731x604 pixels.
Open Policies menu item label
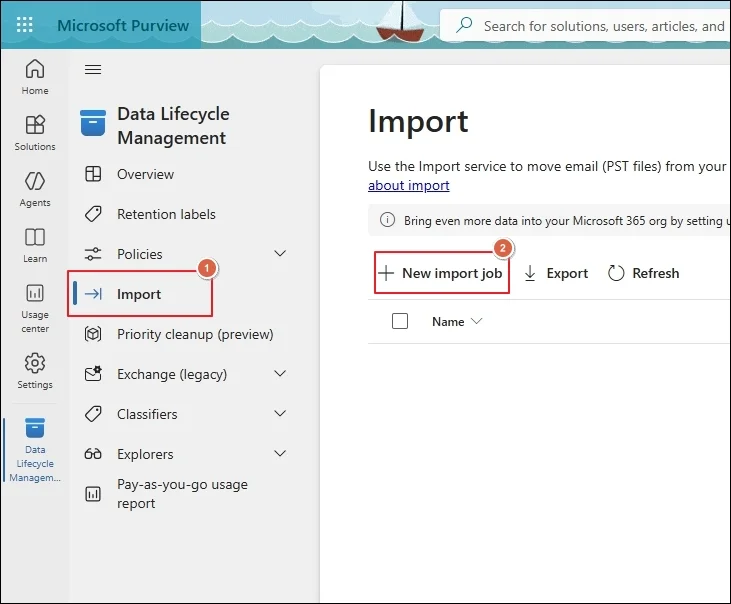(140, 254)
